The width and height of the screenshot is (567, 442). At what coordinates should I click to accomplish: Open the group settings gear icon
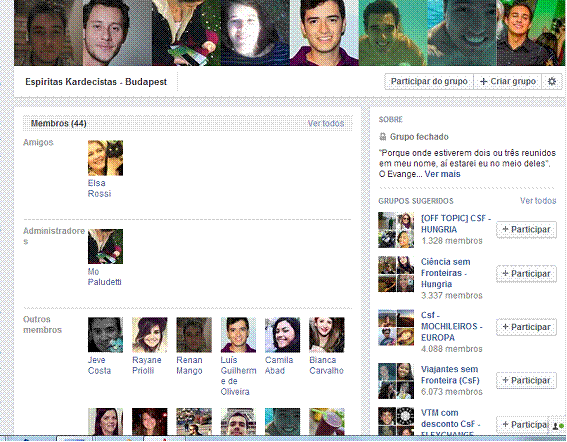point(551,81)
